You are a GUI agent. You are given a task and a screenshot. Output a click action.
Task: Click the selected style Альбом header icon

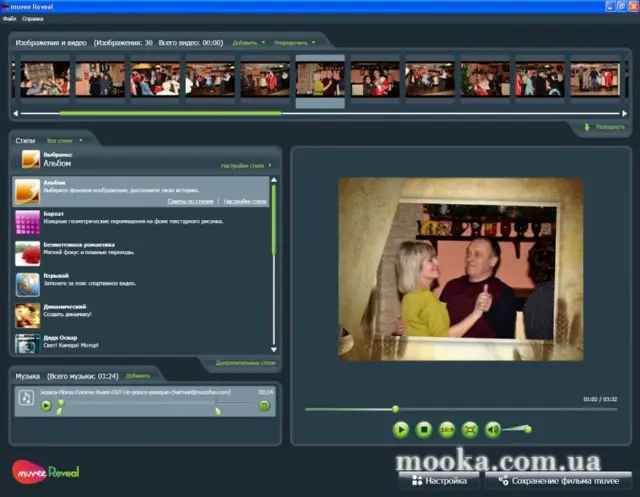click(31, 159)
